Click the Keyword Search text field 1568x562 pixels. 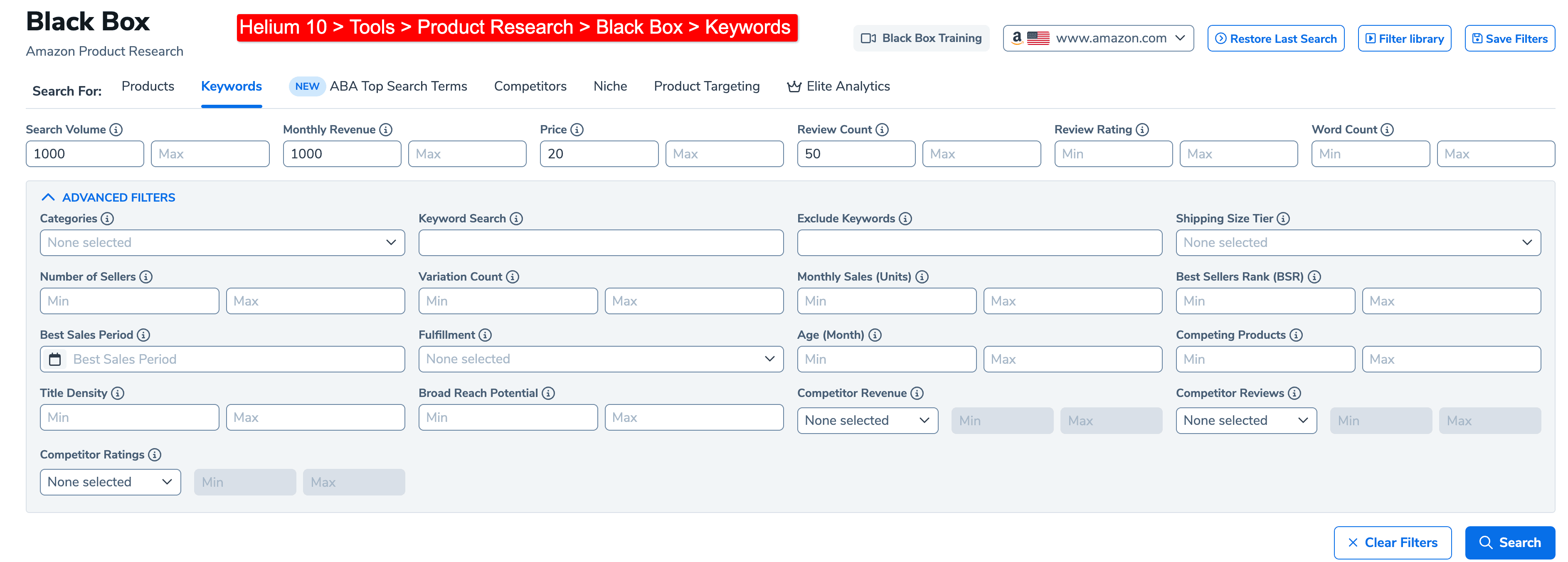(x=601, y=242)
